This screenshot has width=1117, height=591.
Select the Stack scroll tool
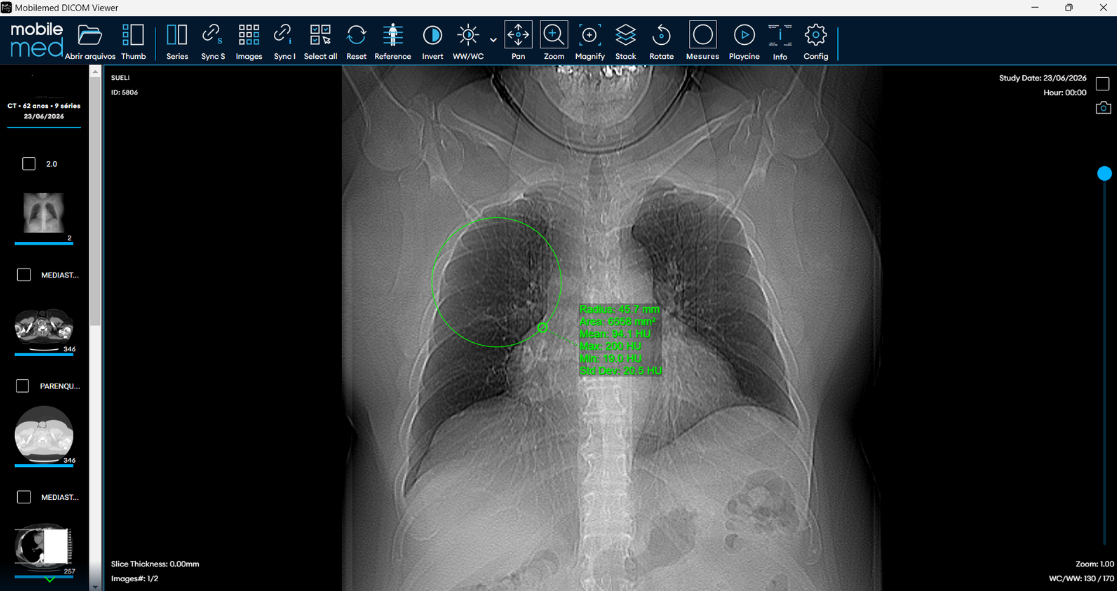coord(625,41)
